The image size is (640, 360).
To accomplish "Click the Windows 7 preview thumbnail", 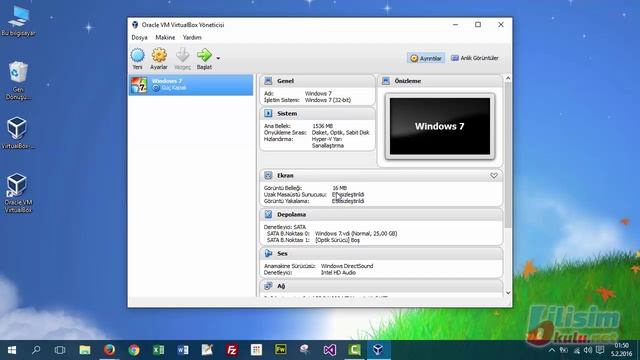I will click(x=440, y=126).
